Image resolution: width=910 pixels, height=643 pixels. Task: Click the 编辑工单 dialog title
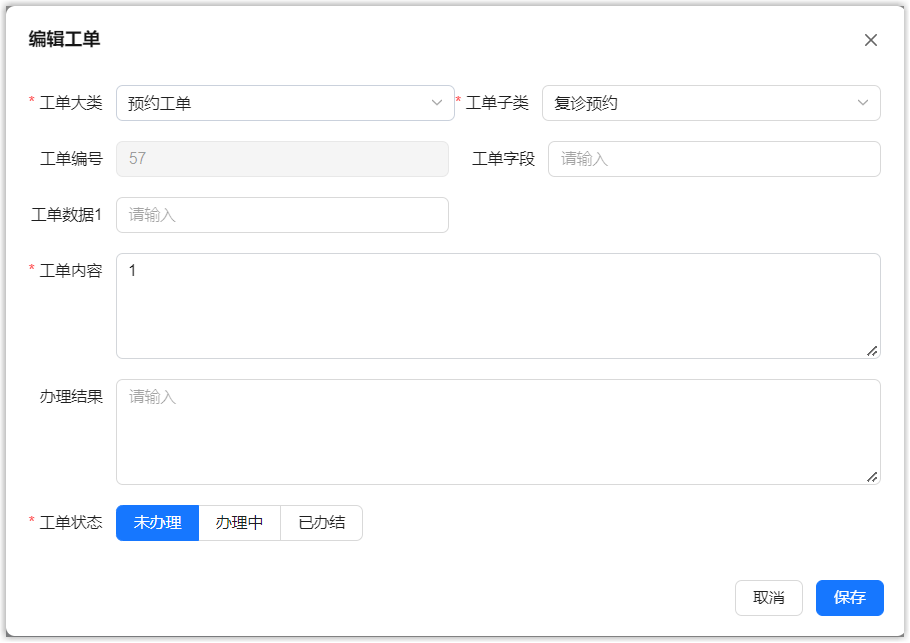click(64, 39)
